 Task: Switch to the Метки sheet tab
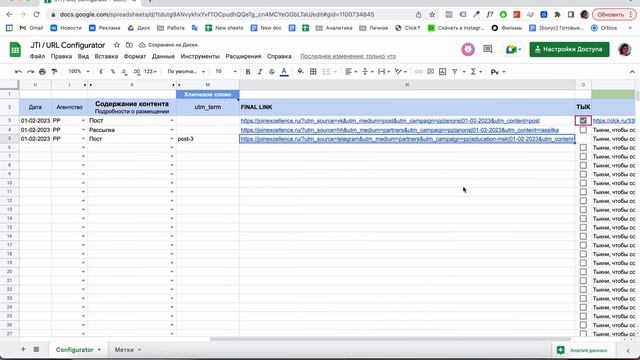[124, 350]
